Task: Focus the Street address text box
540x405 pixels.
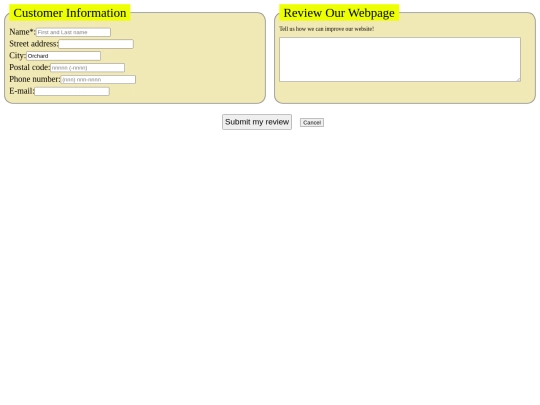Action: 96,44
